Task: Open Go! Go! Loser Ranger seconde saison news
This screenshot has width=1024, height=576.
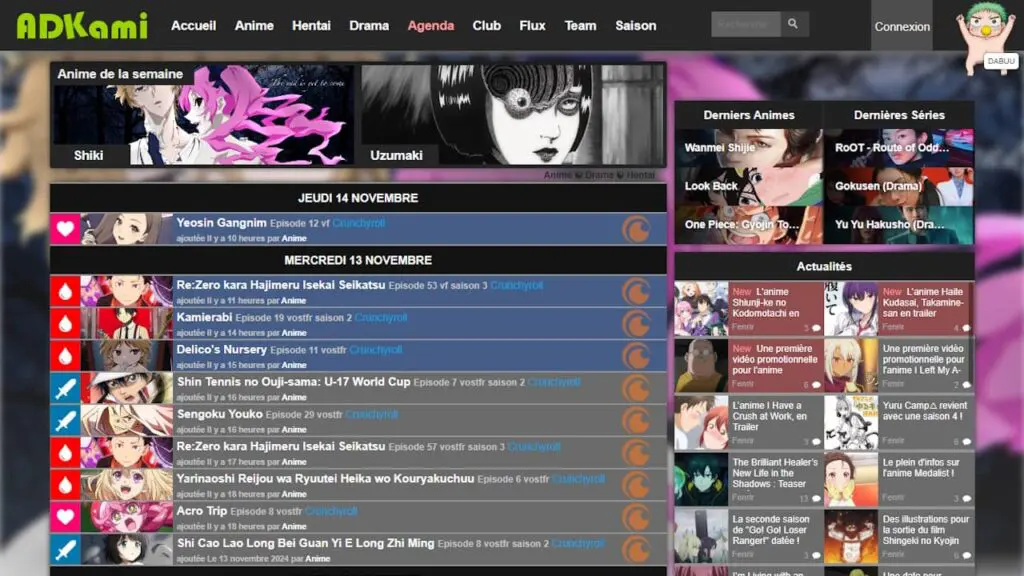Action: click(x=748, y=536)
